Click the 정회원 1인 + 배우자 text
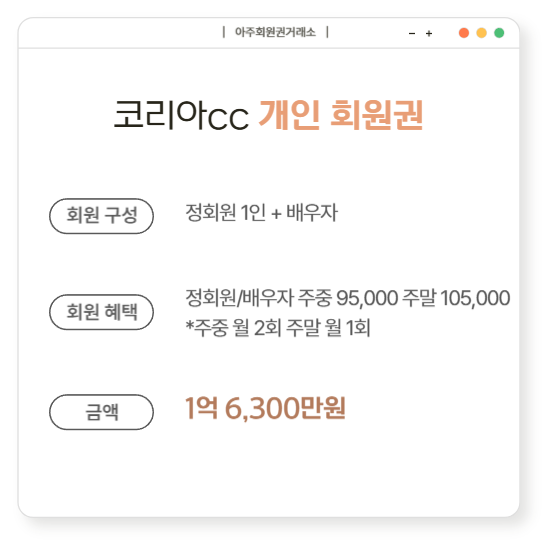 [x=261, y=213]
